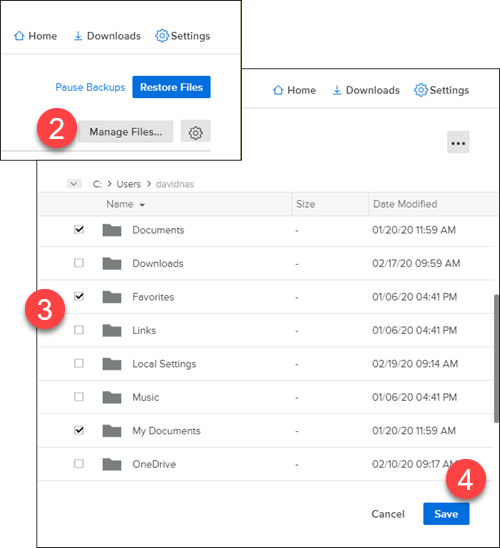The height and width of the screenshot is (548, 500).
Task: Go to Downloads in file browser header
Action: coord(366,90)
